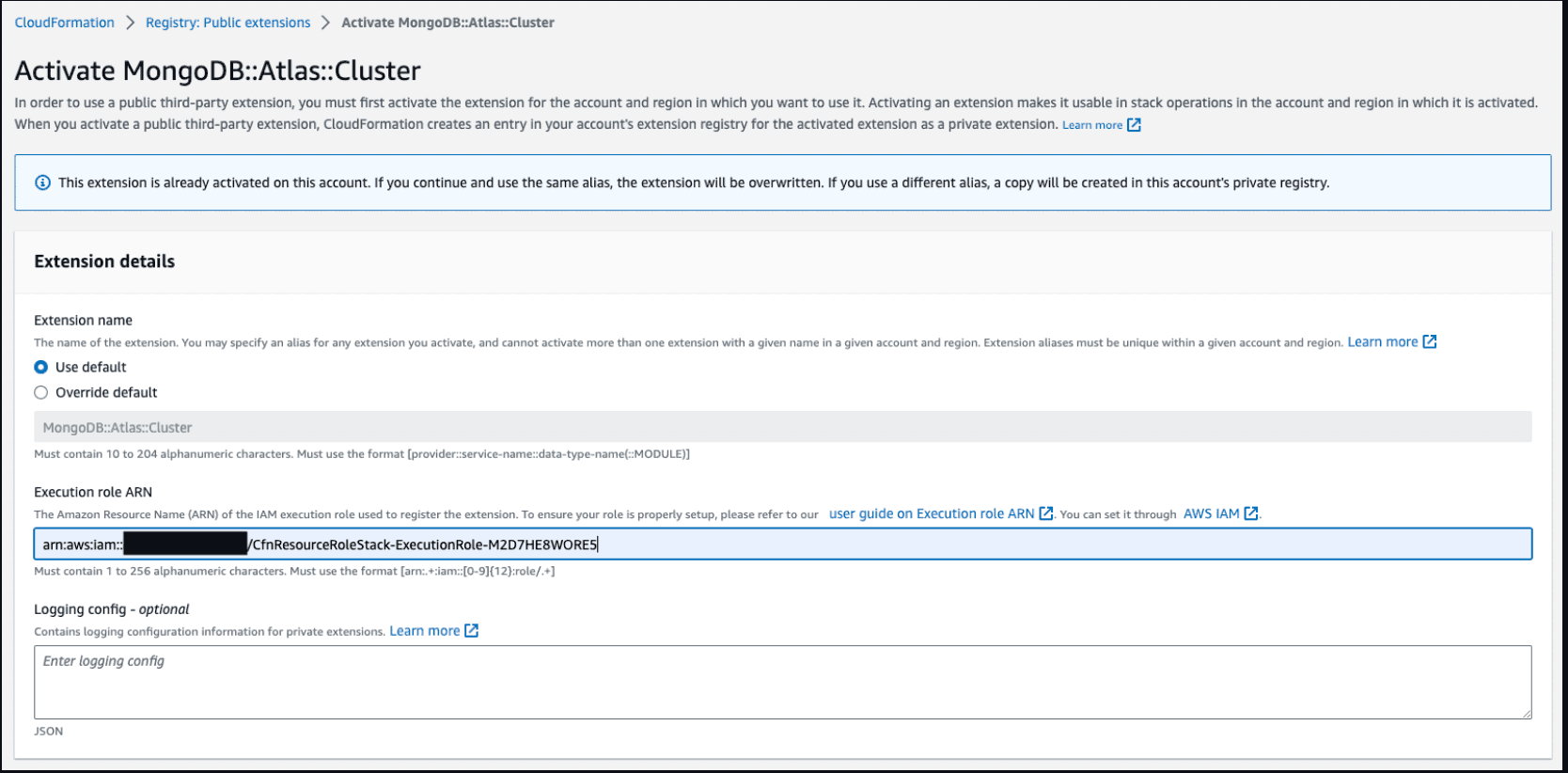Click the Extension name Learn more link

coord(1382,342)
